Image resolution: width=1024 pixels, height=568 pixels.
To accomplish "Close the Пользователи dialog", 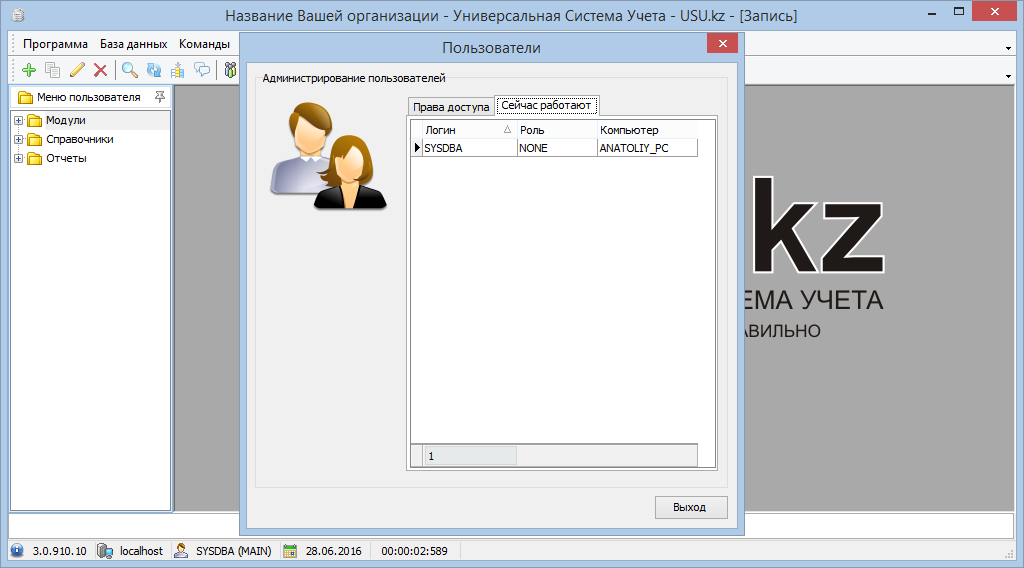I will 721,46.
